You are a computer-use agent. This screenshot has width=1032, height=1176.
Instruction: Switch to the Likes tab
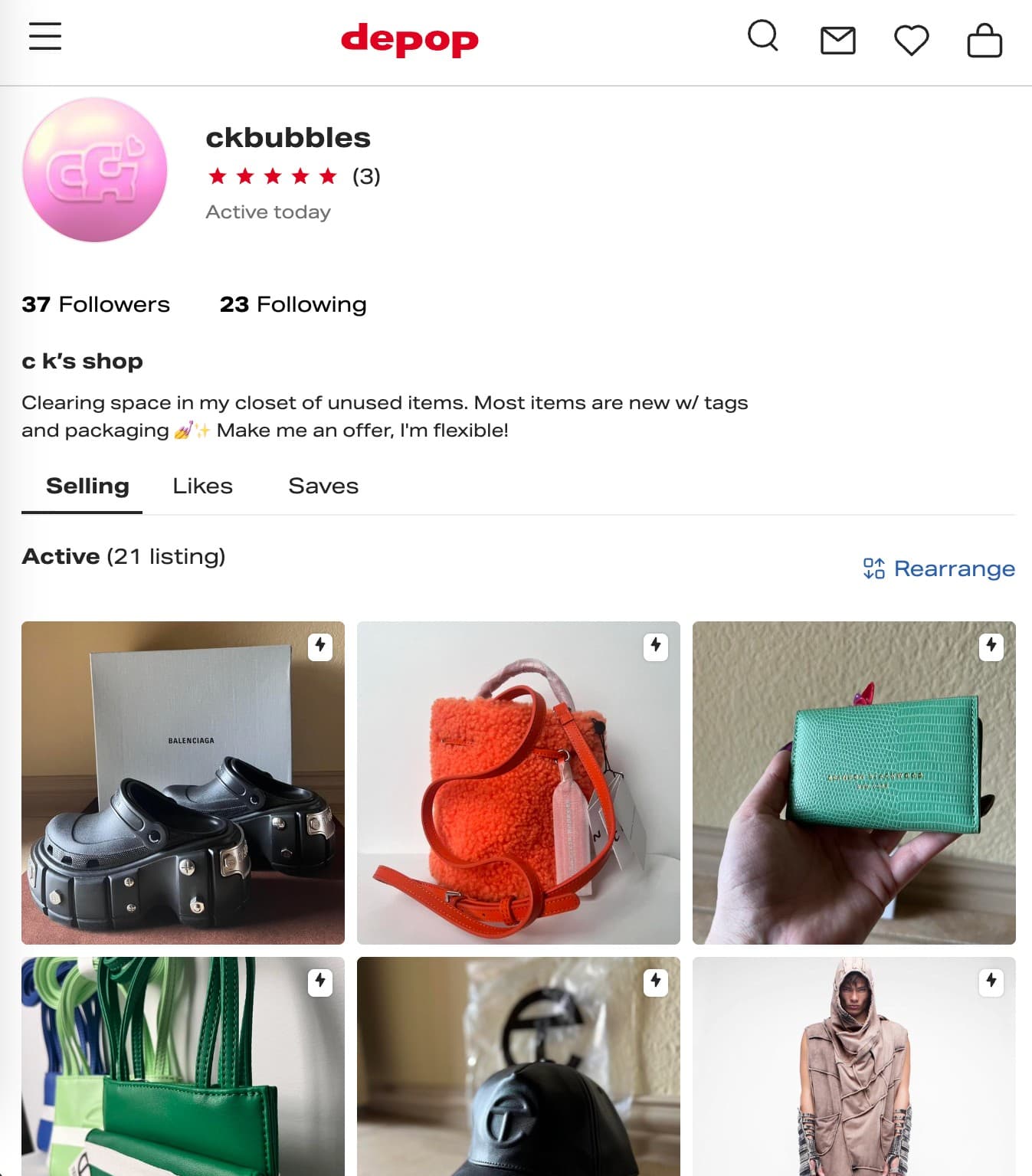202,486
